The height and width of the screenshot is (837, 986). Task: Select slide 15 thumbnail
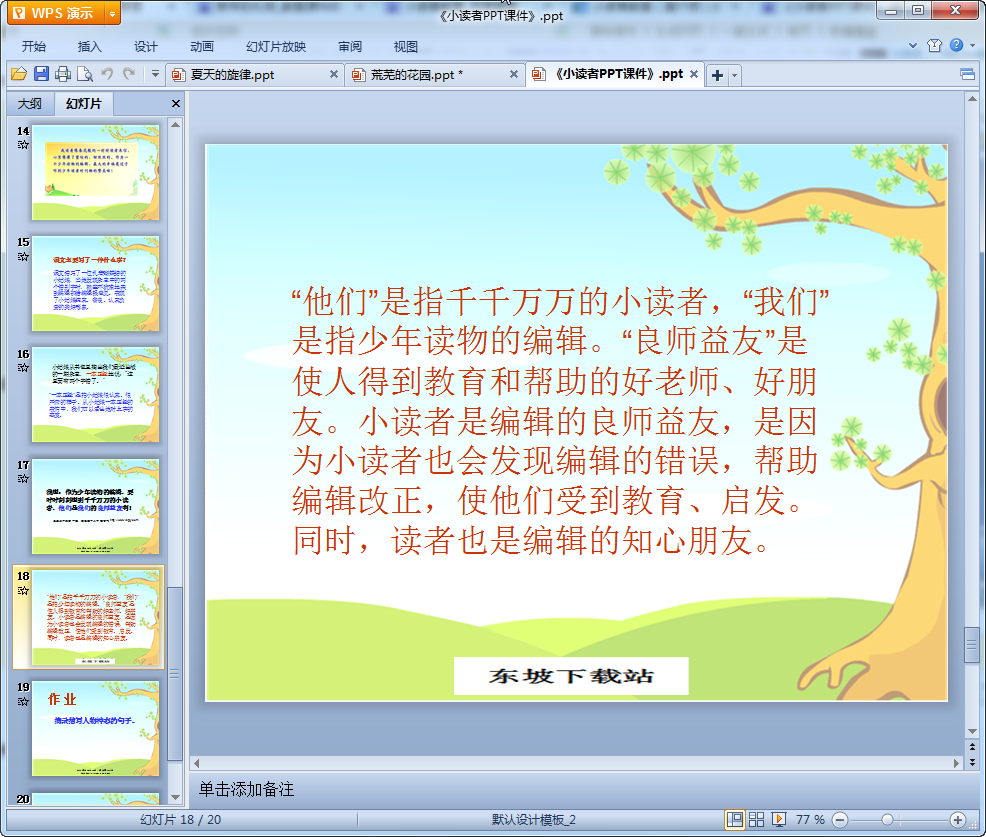click(96, 284)
